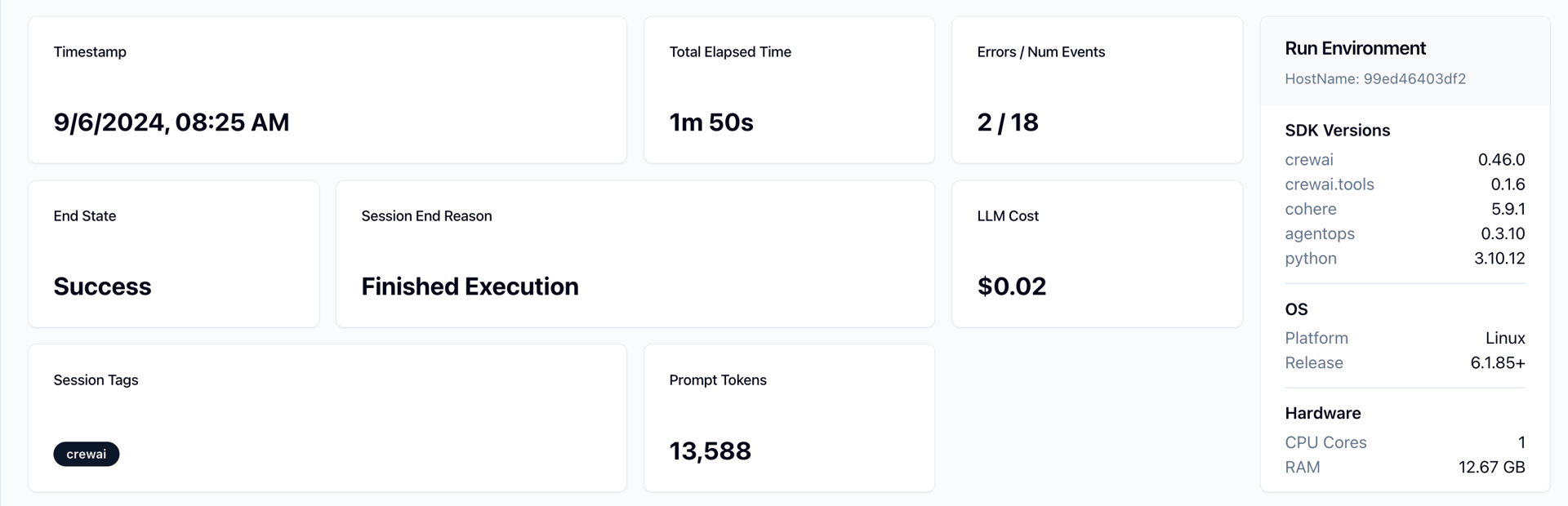Click the Total Elapsed Time value 1m 50s
1568x506 pixels.
[x=710, y=122]
